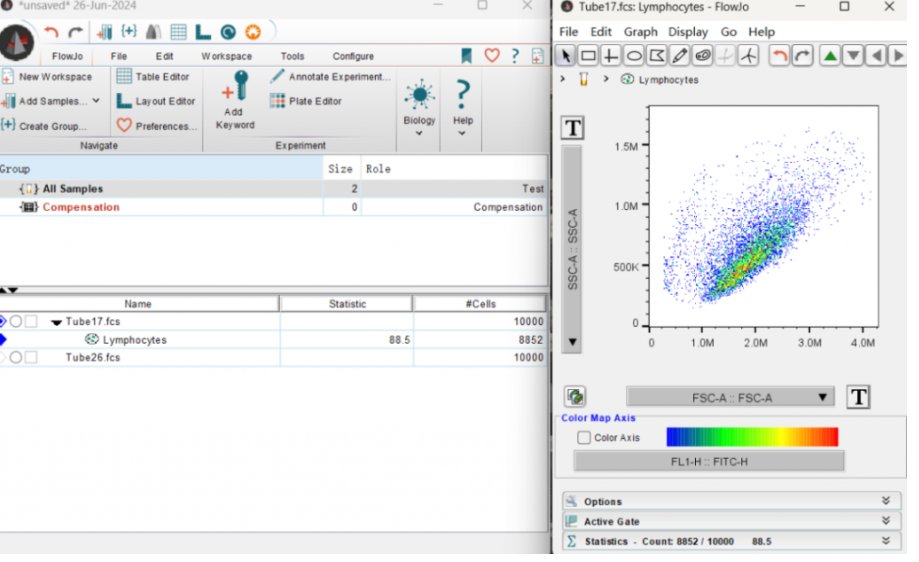Screen dimensions: 919x562
Task: Click the redo arrow in graph window
Action: (x=802, y=56)
